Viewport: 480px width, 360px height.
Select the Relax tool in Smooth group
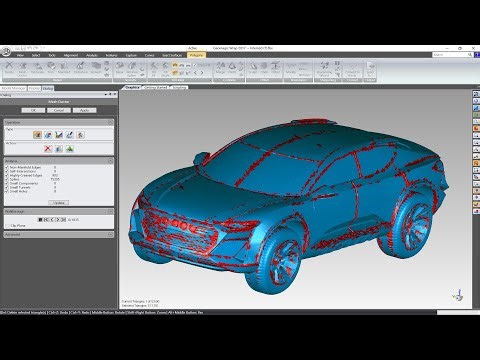(x=119, y=68)
